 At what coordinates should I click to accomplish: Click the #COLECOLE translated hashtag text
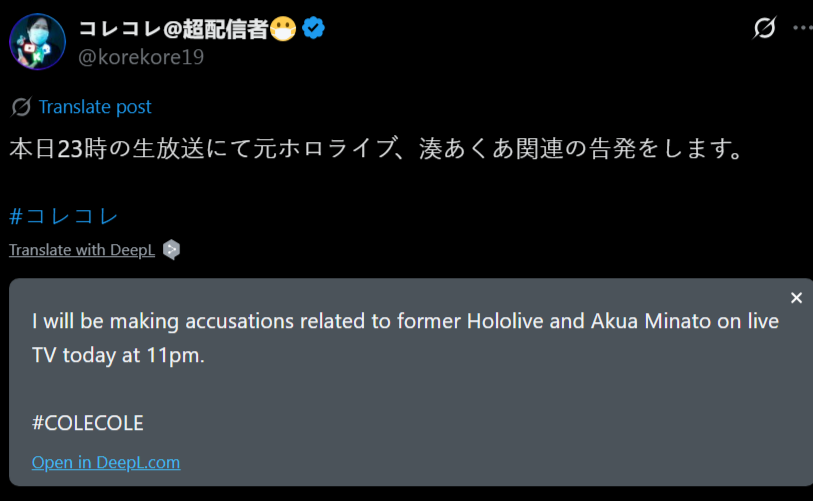pyautogui.click(x=88, y=423)
